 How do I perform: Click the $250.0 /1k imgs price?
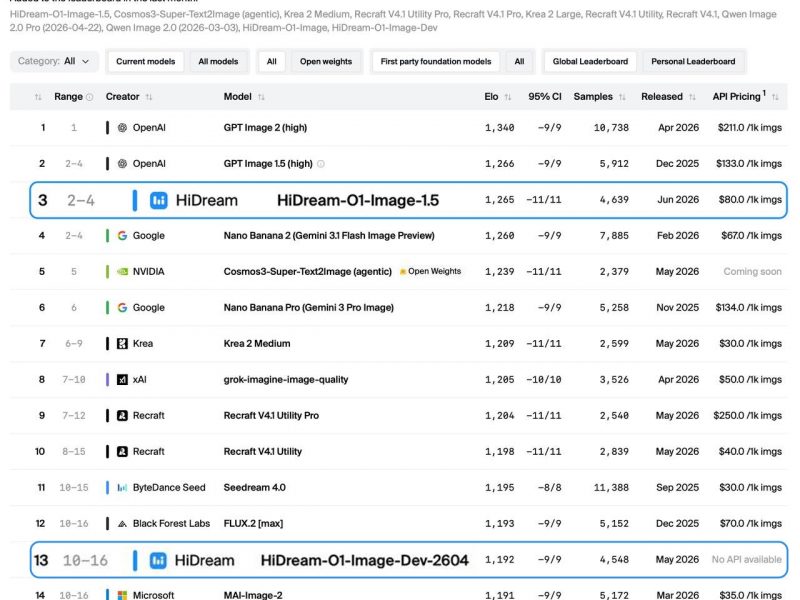(747, 415)
